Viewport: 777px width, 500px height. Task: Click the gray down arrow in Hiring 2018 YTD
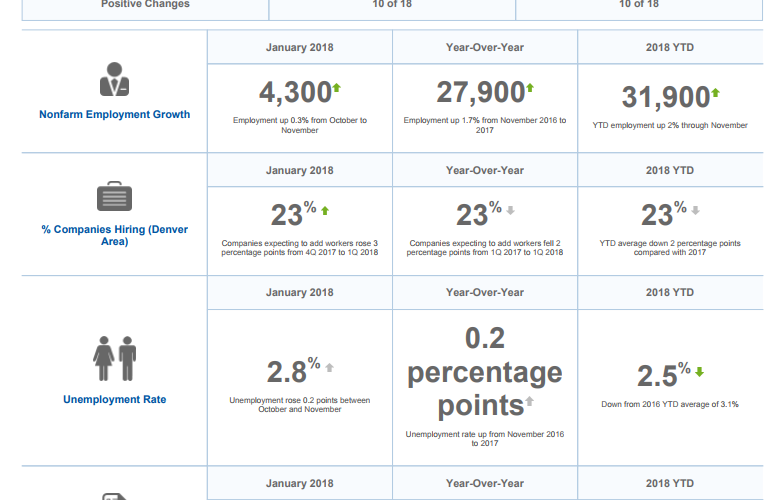pyautogui.click(x=695, y=210)
